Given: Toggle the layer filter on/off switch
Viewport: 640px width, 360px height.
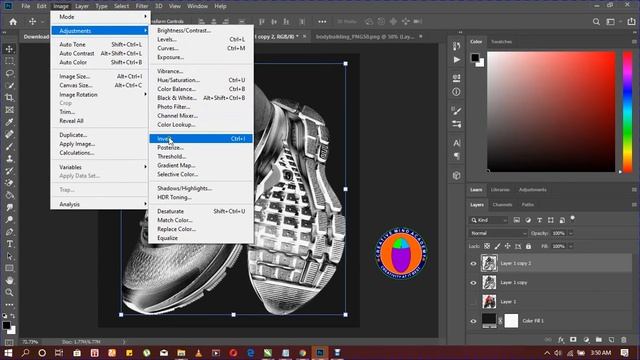Looking at the screenshot, I should (x=573, y=218).
